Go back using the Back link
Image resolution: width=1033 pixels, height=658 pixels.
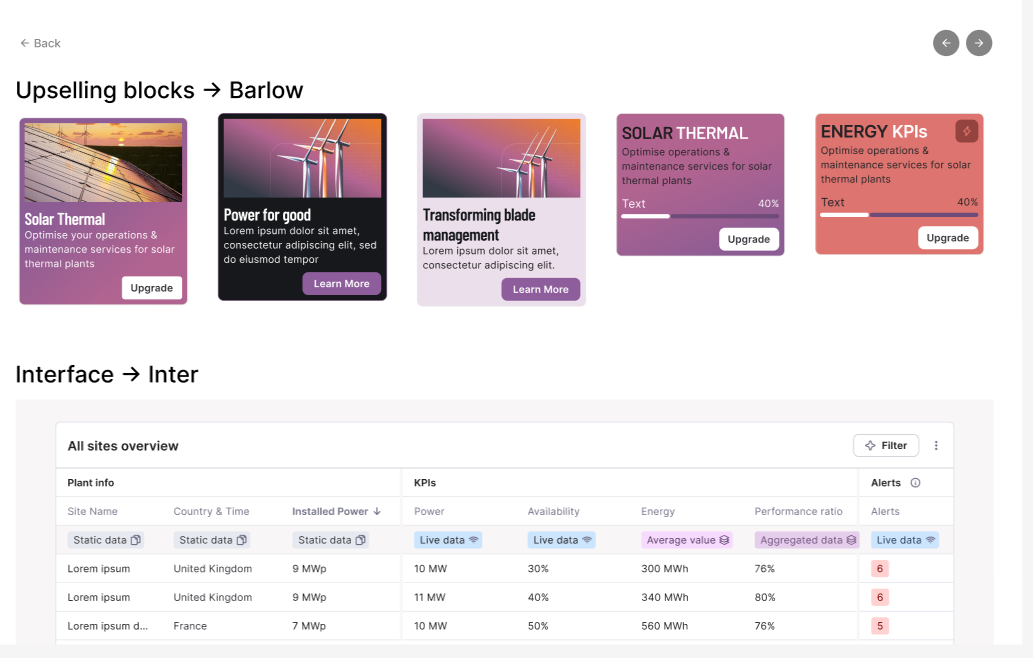(x=40, y=43)
